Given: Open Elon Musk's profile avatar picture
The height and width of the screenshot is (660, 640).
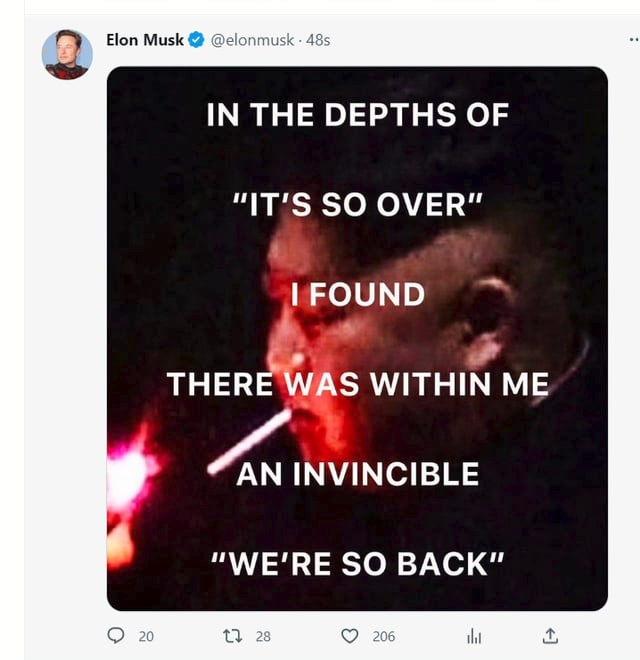Looking at the screenshot, I should point(67,55).
